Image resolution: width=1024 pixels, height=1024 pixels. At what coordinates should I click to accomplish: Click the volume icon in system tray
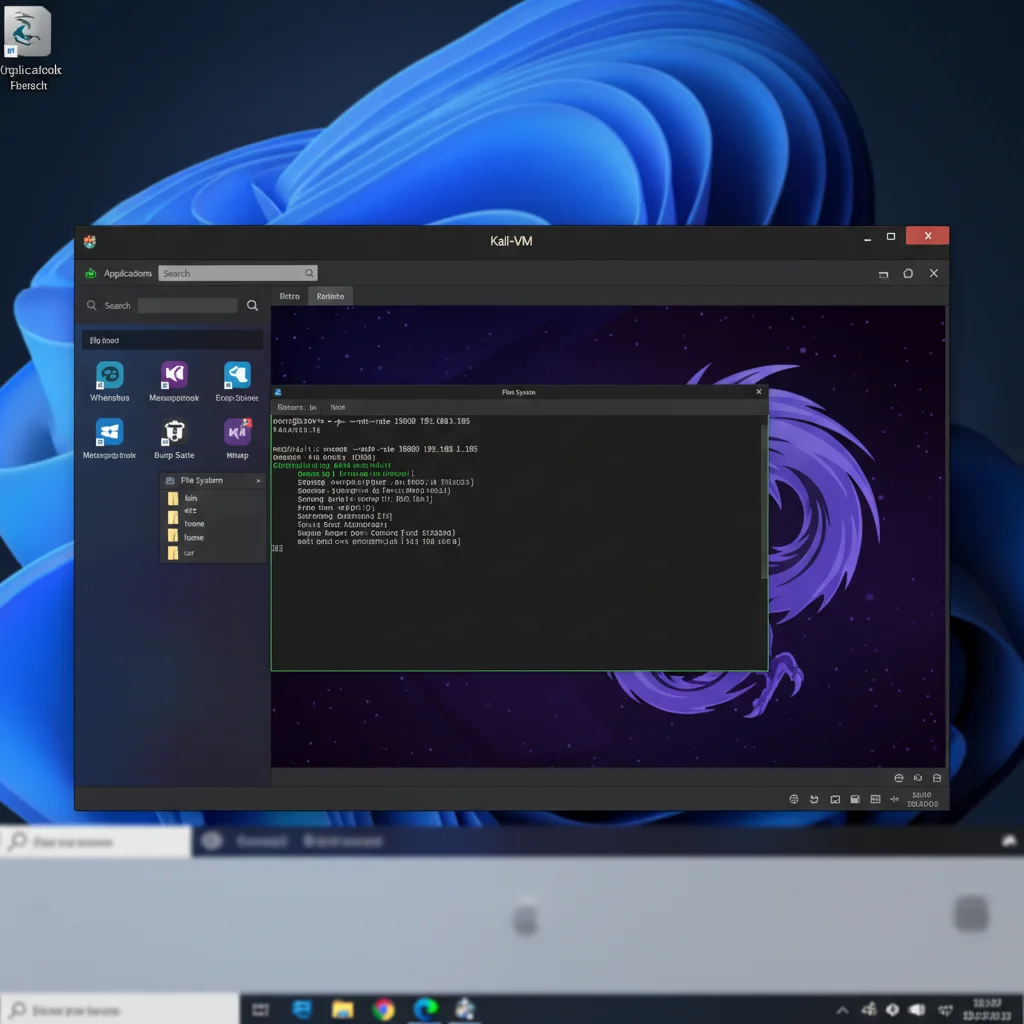(917, 1010)
